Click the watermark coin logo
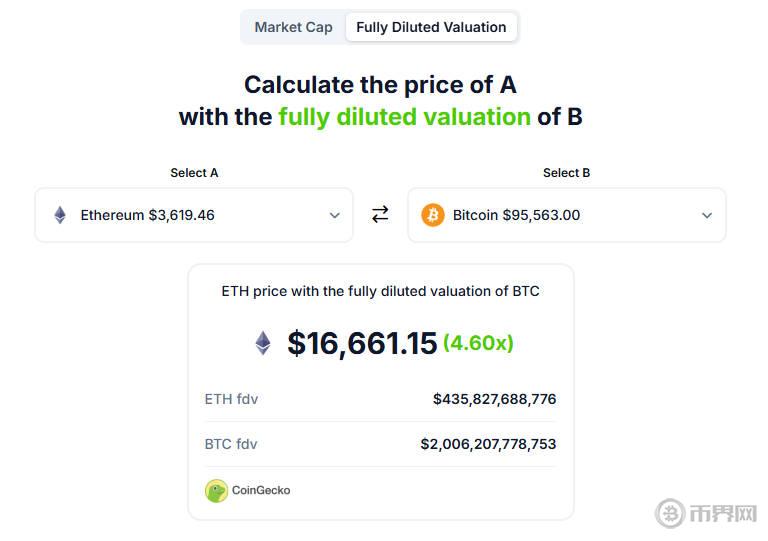 pos(670,514)
